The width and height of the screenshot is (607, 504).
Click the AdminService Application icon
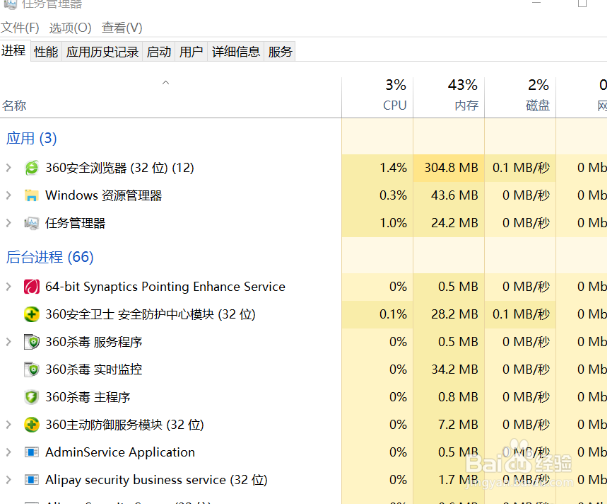32,452
